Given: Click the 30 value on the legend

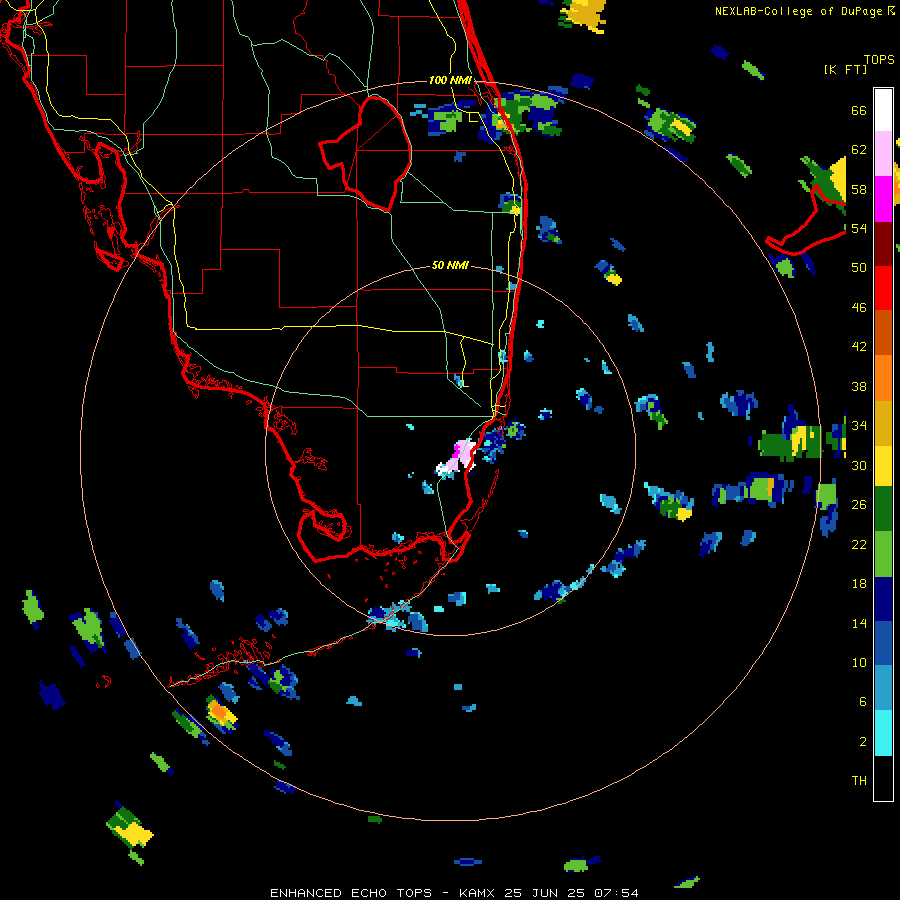Looking at the screenshot, I should pyautogui.click(x=859, y=465).
